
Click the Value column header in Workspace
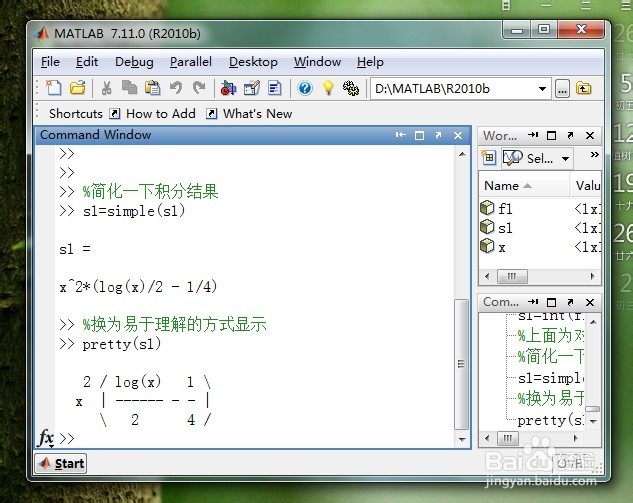tap(586, 186)
